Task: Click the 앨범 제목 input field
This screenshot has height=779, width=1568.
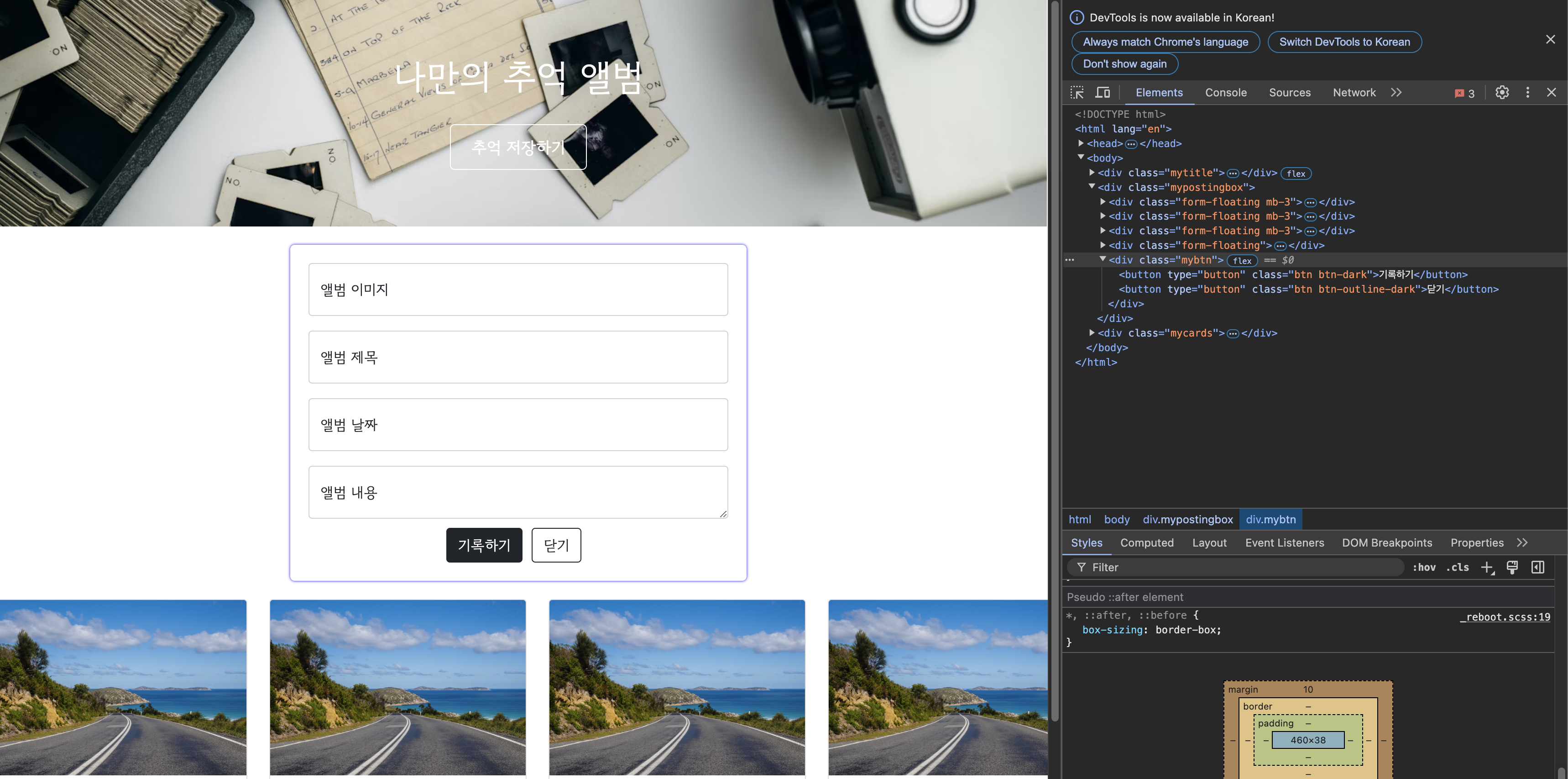Action: [518, 357]
